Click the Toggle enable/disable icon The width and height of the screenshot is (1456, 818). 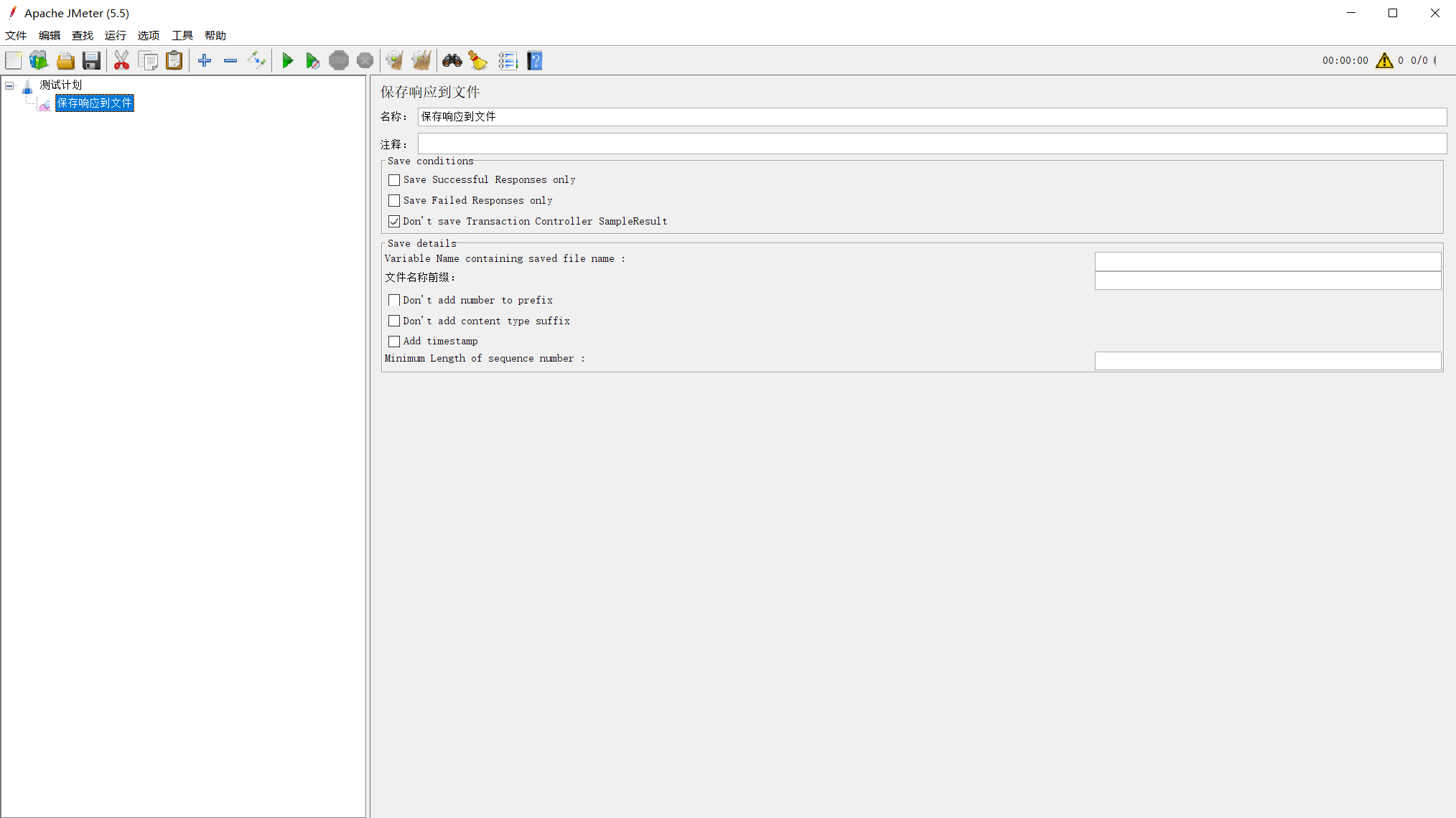(x=256, y=61)
